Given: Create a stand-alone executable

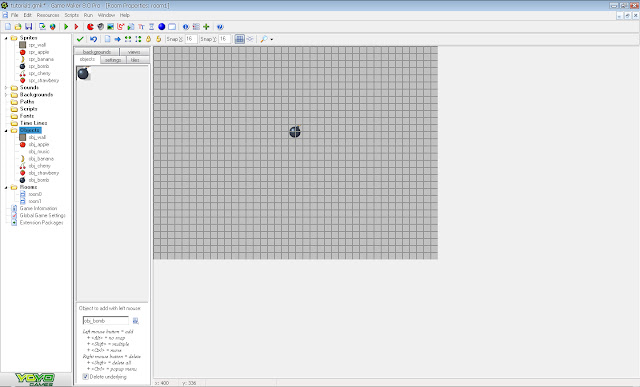Looking at the screenshot, I should coord(42,27).
